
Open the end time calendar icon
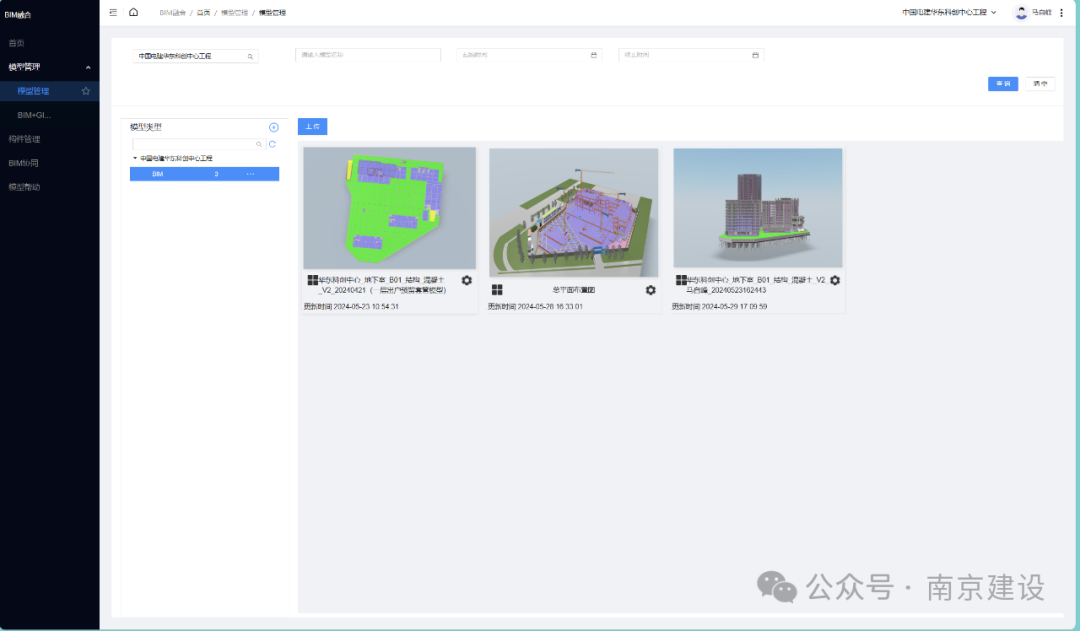(756, 55)
